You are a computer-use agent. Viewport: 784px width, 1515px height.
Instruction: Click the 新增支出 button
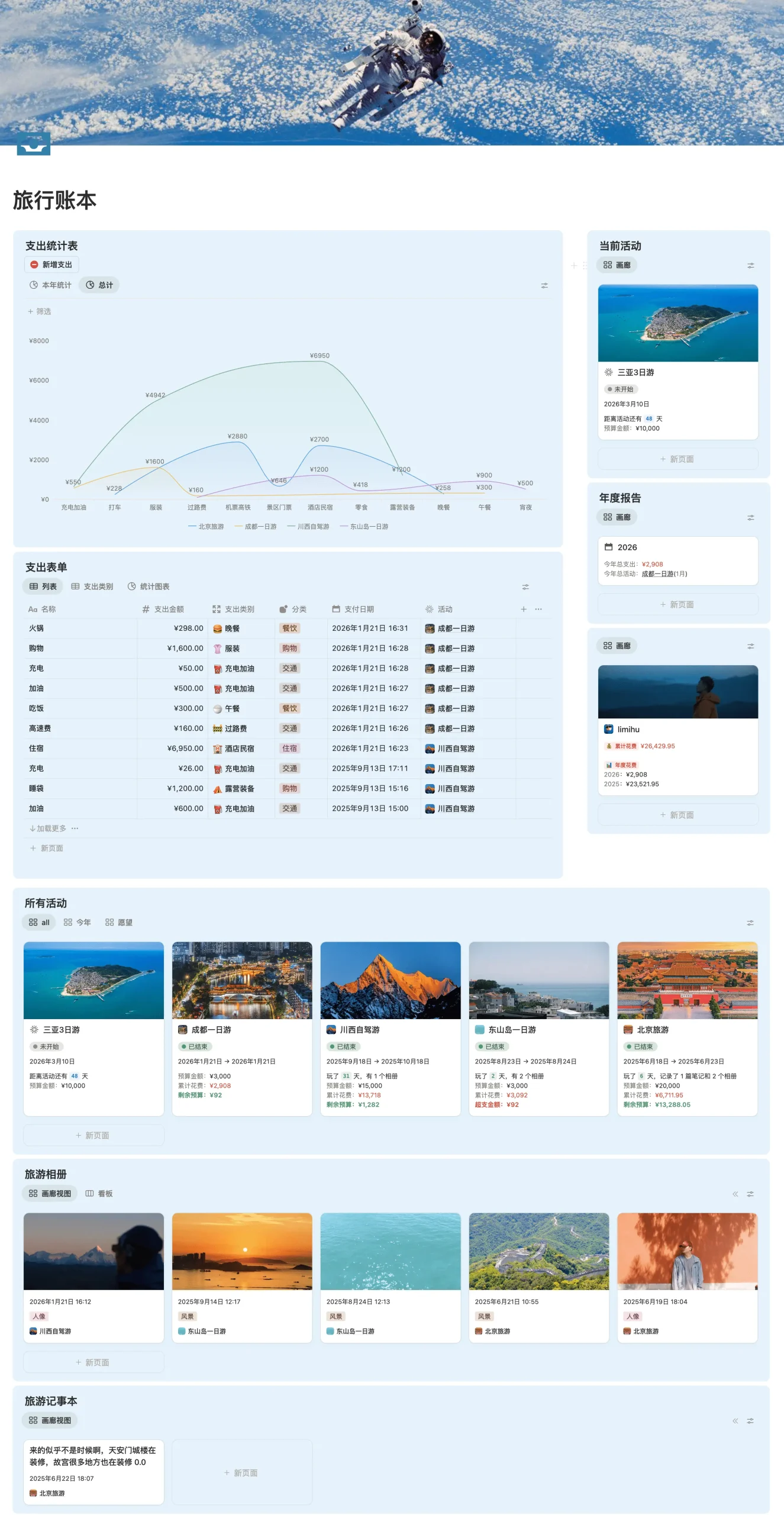coord(51,265)
